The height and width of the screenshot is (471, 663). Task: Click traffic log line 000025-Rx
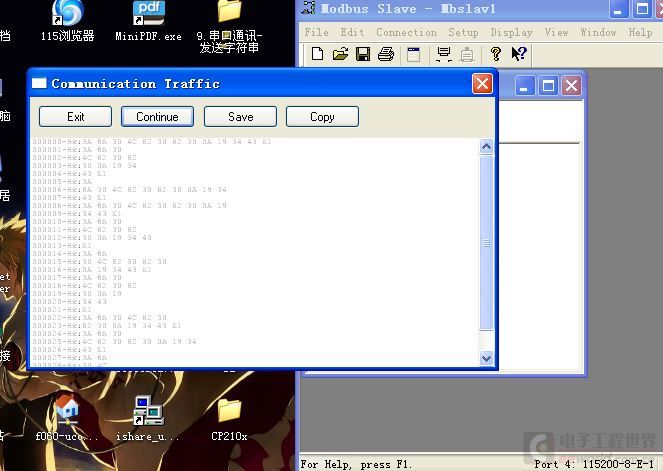pos(115,342)
